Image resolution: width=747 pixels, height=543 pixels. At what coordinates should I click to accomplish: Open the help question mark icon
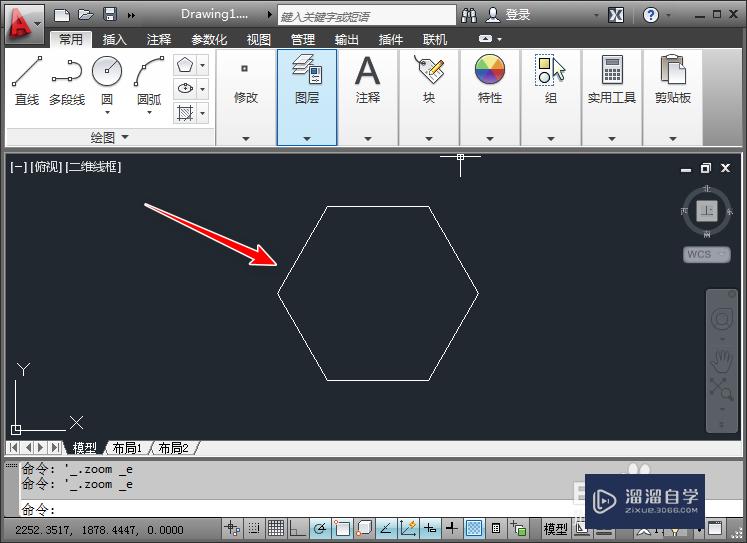(x=651, y=15)
